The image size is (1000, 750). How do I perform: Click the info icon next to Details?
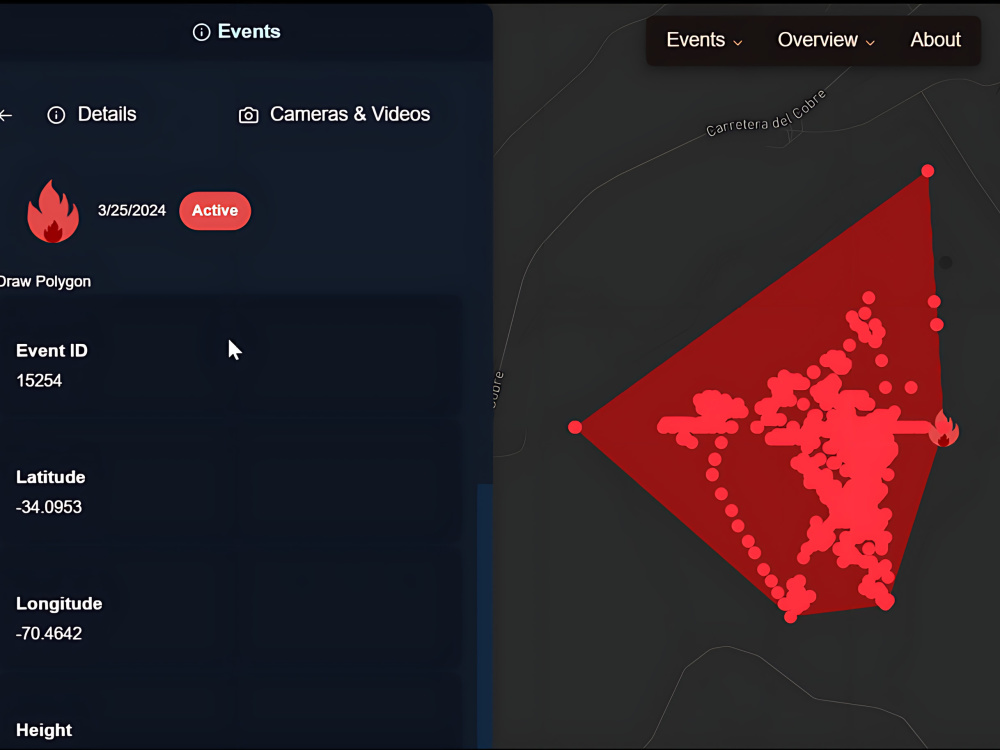(56, 115)
